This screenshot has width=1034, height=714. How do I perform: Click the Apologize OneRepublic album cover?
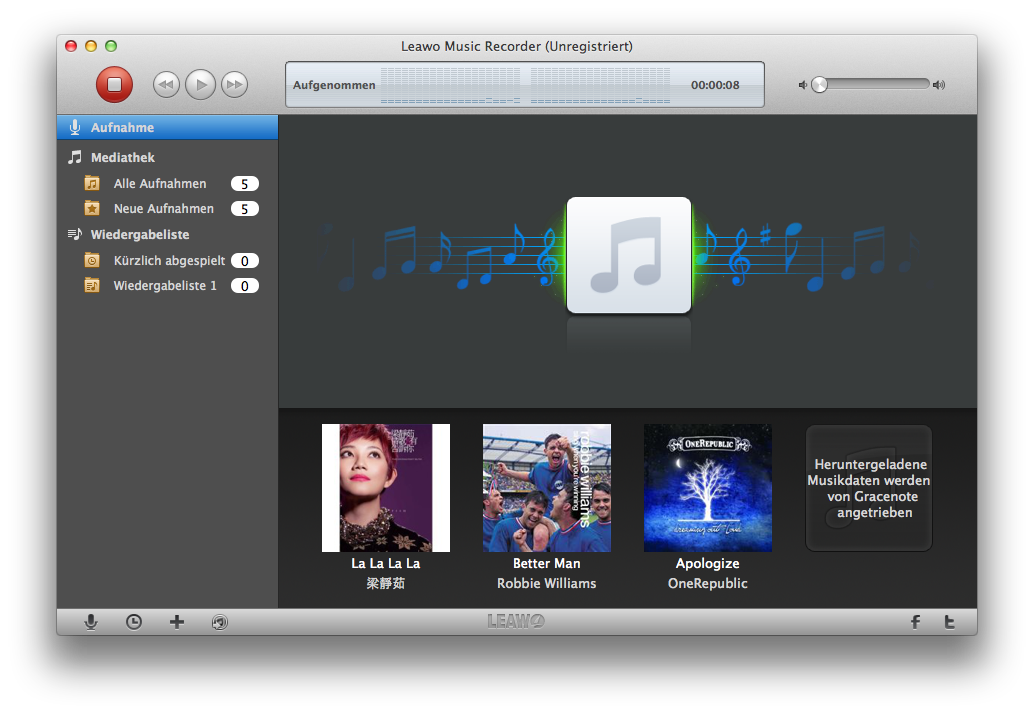click(x=707, y=488)
